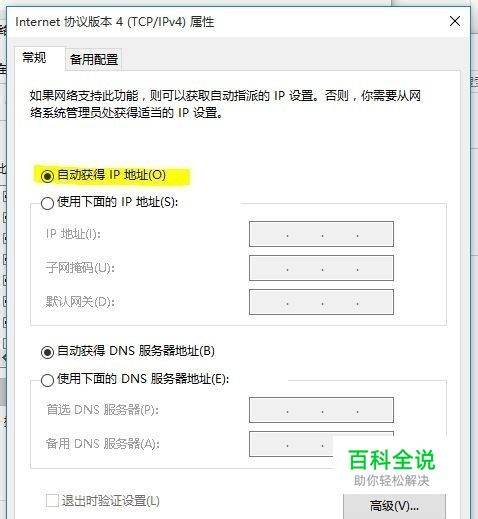
Task: Select 自动获得 DNS 服务器地址 radio button
Action: coord(47,352)
